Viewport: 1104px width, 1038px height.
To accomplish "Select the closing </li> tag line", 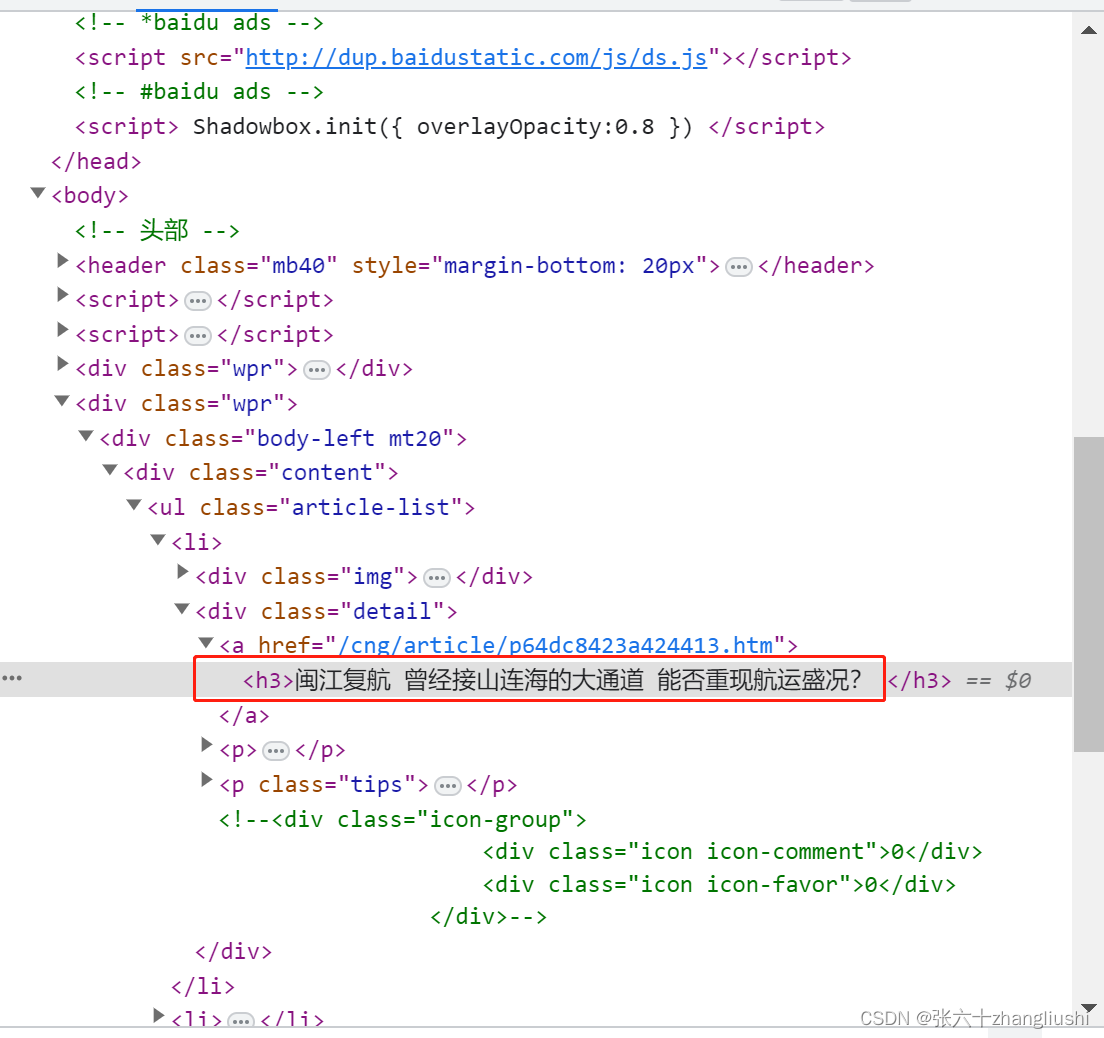I will click(x=203, y=987).
